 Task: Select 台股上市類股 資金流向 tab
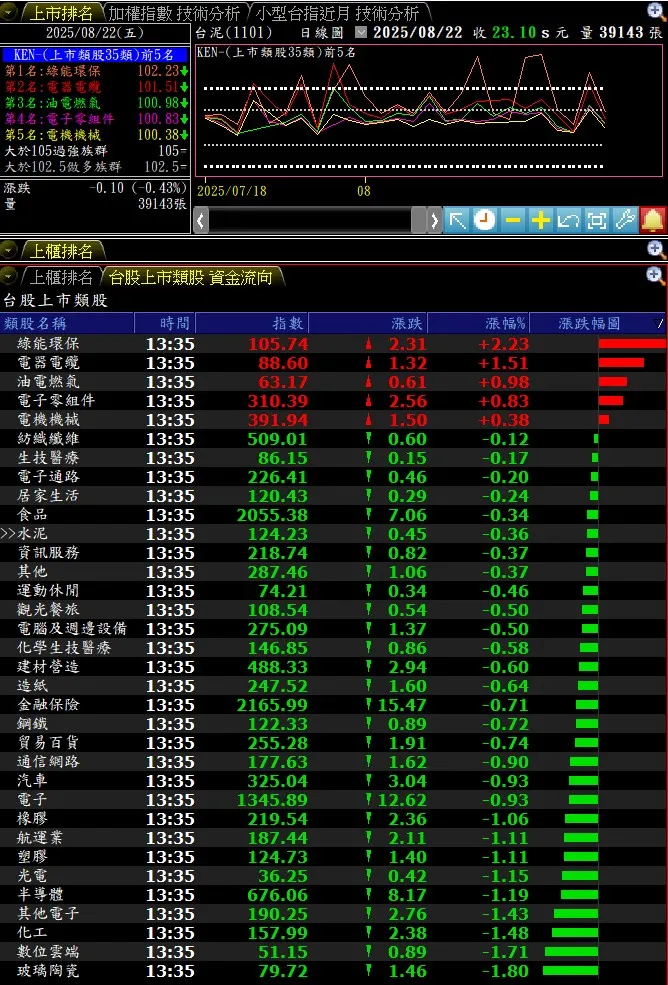pyautogui.click(x=190, y=276)
